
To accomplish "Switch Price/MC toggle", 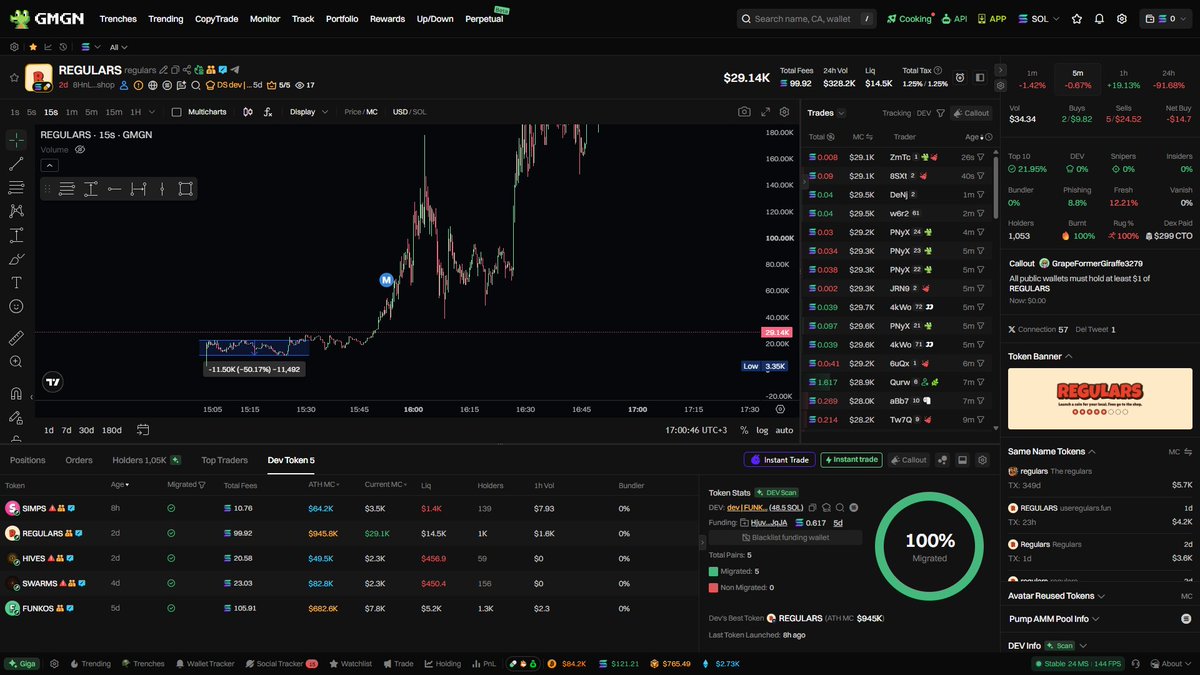I will (x=361, y=112).
